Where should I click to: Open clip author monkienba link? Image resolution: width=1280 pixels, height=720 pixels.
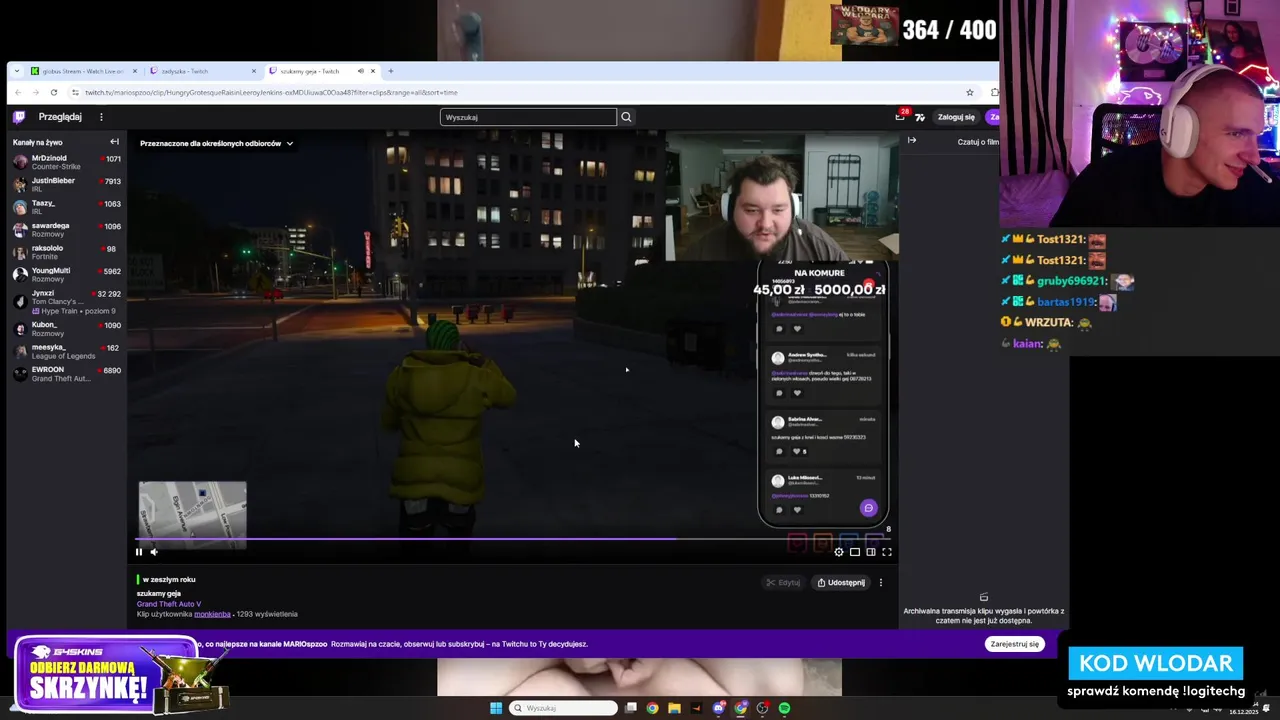click(x=212, y=614)
